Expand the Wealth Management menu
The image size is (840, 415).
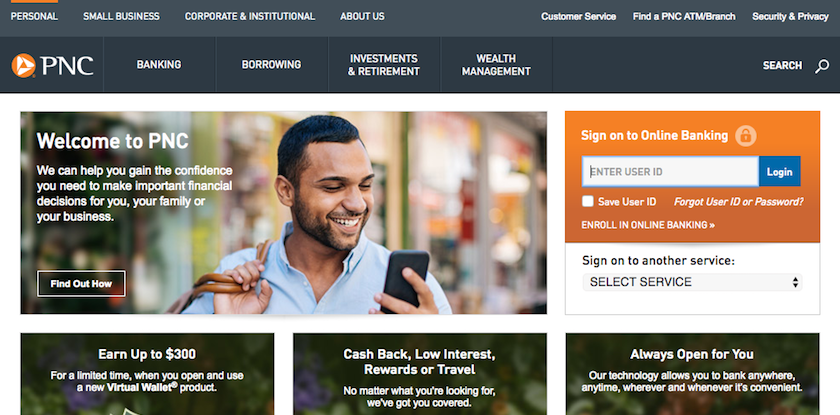pyautogui.click(x=496, y=65)
